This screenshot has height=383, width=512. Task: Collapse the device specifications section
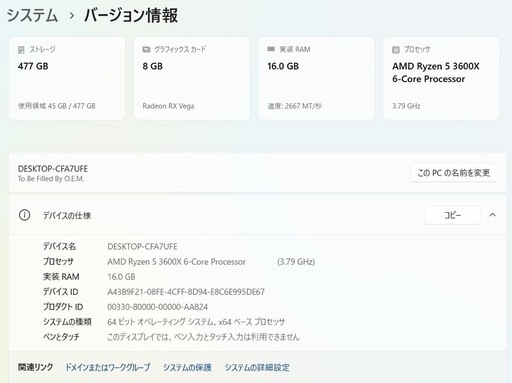[x=492, y=215]
